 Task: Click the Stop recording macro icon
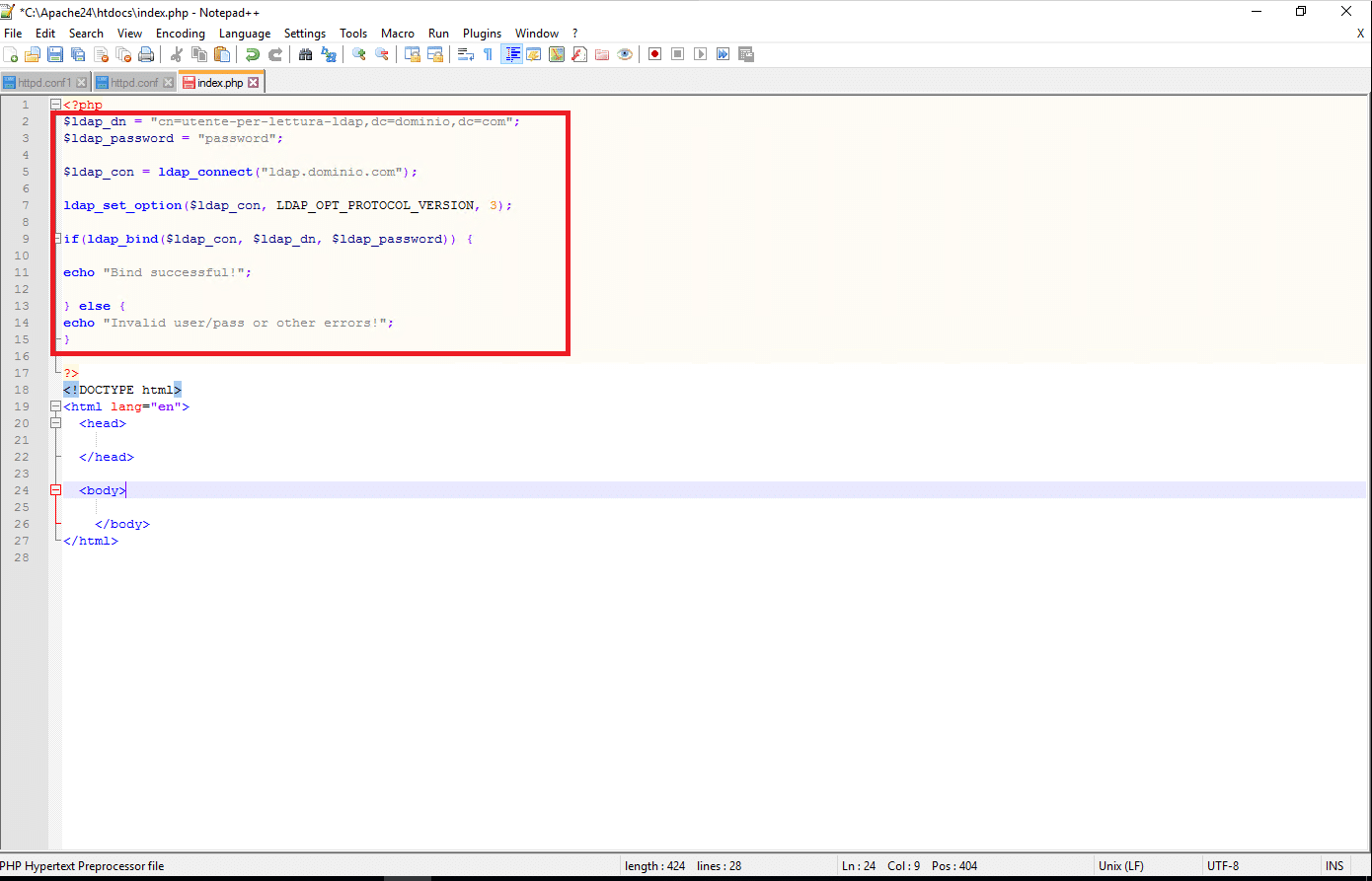tap(678, 54)
